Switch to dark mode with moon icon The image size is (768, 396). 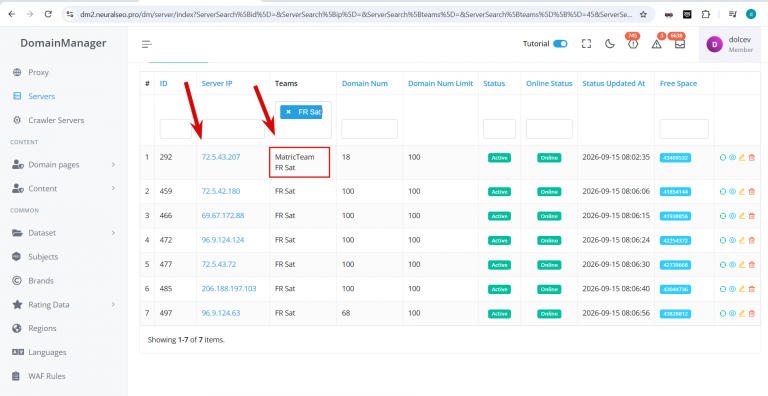pos(609,44)
